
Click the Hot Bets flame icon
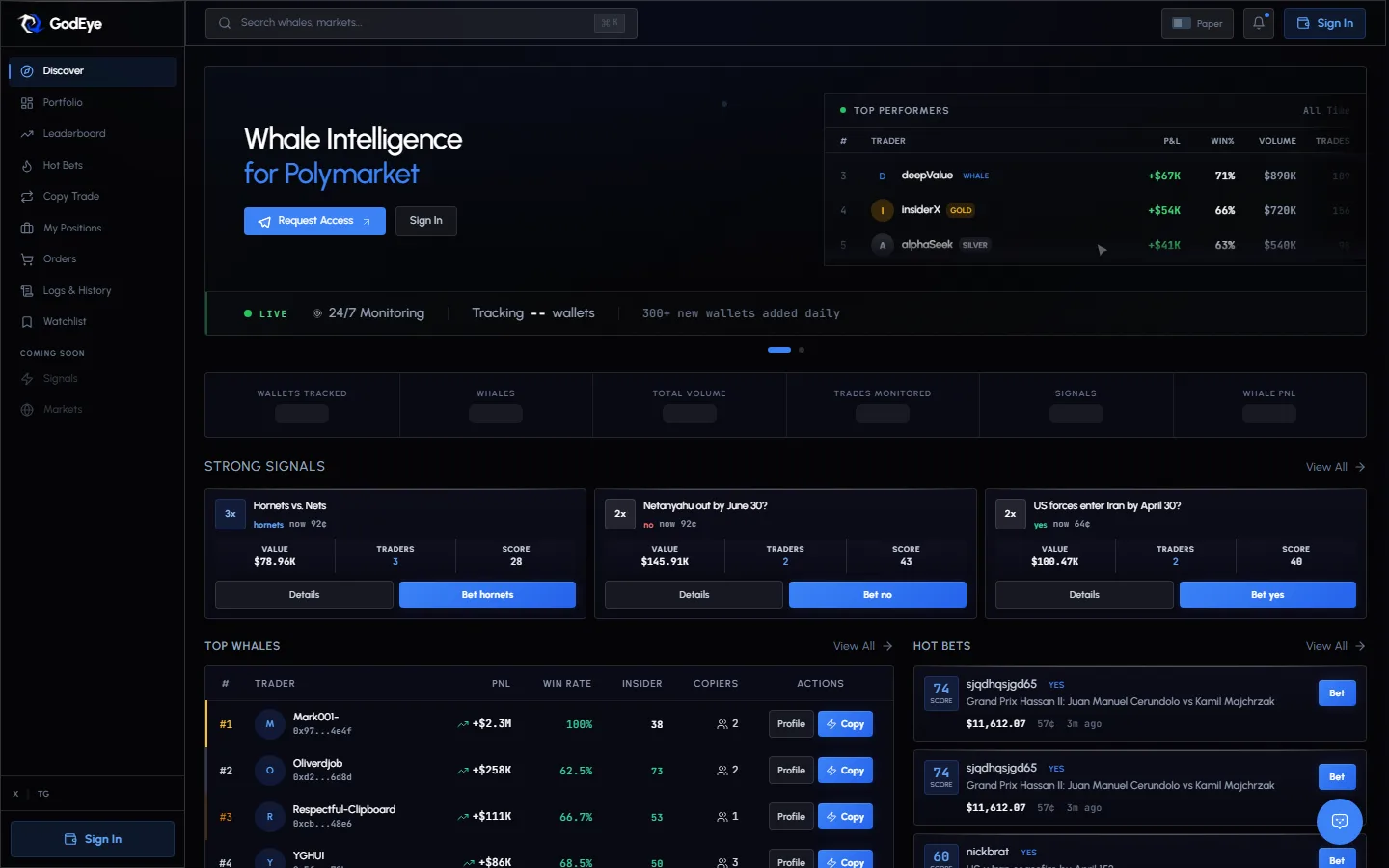coord(27,166)
